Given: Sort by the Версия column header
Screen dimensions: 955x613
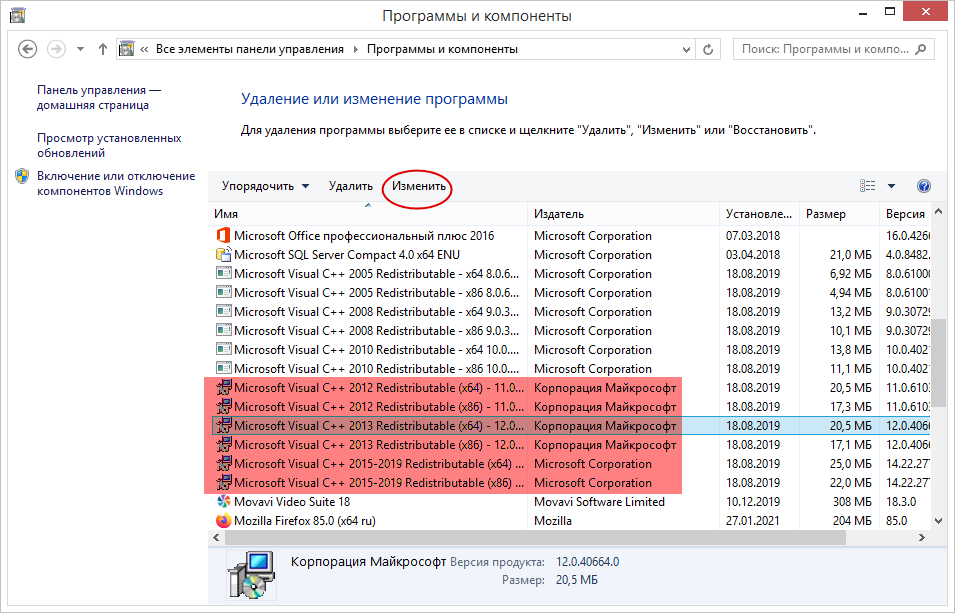Looking at the screenshot, I should [x=905, y=214].
